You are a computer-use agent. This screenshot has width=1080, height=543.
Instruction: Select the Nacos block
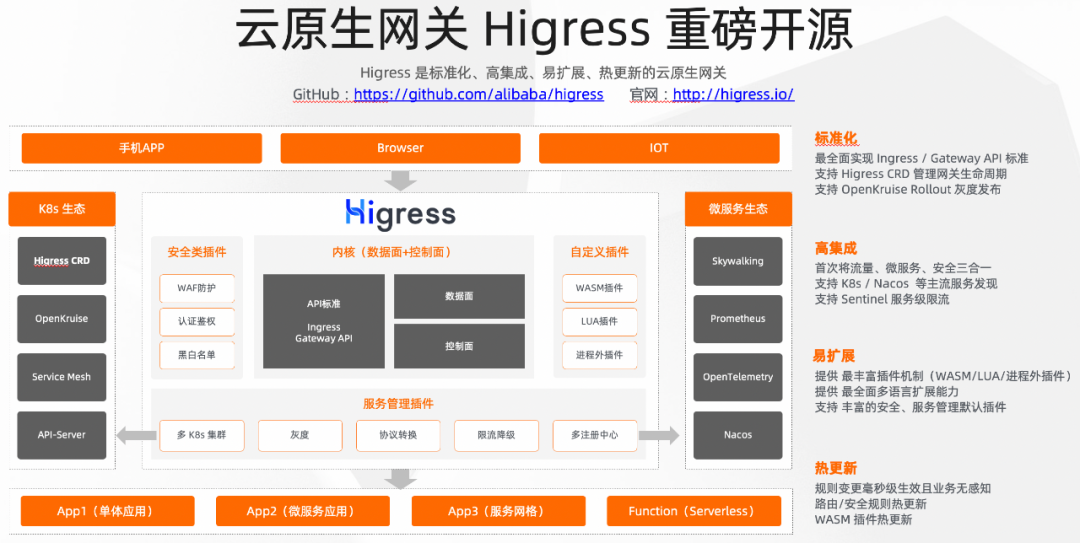pyautogui.click(x=738, y=436)
